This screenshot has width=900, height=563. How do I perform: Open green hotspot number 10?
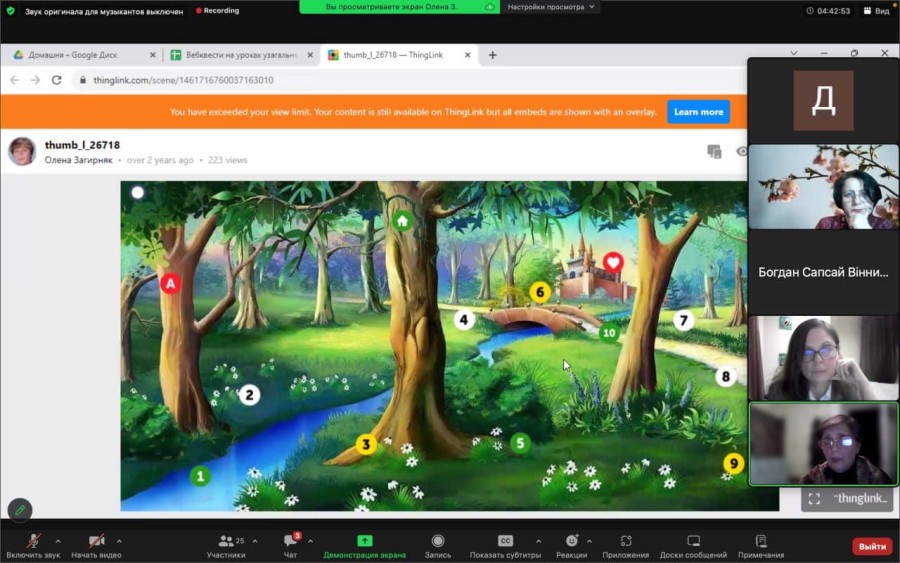coord(609,333)
